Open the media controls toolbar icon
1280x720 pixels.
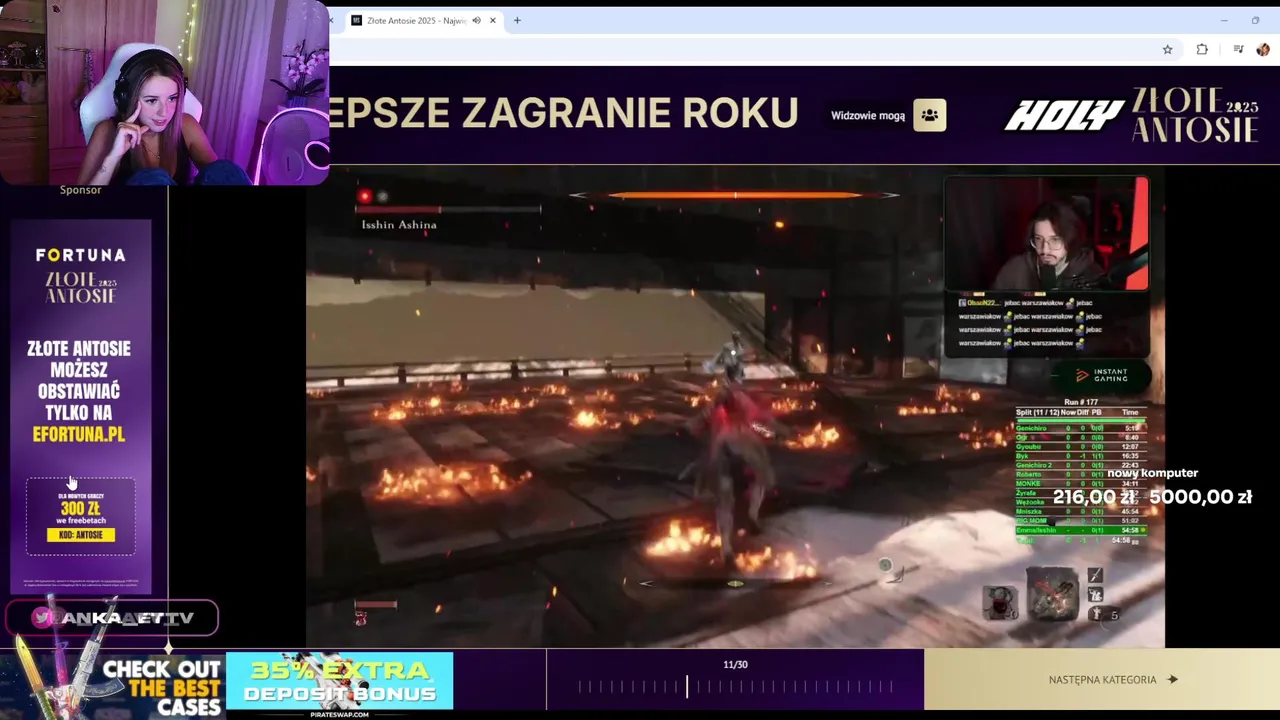pyautogui.click(x=1237, y=49)
